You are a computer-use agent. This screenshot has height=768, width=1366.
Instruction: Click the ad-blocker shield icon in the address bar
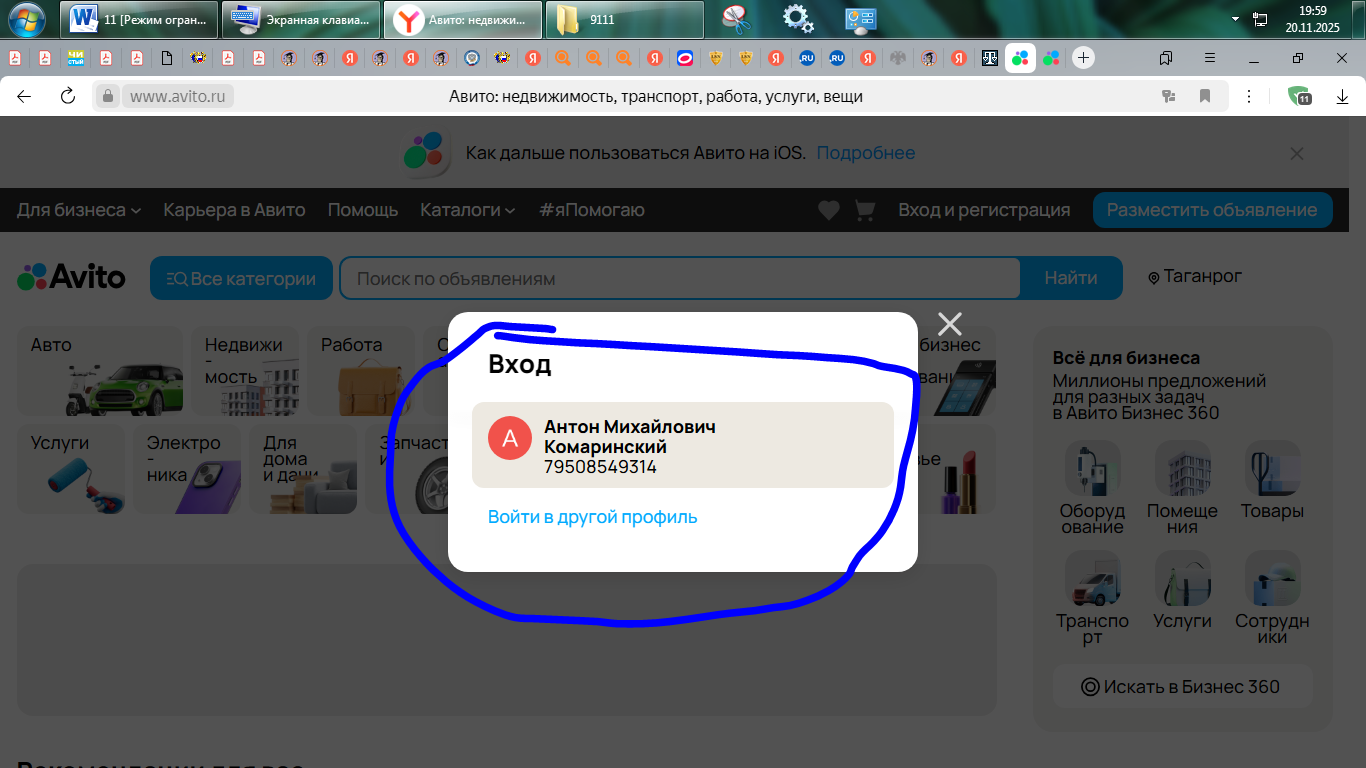point(1299,96)
